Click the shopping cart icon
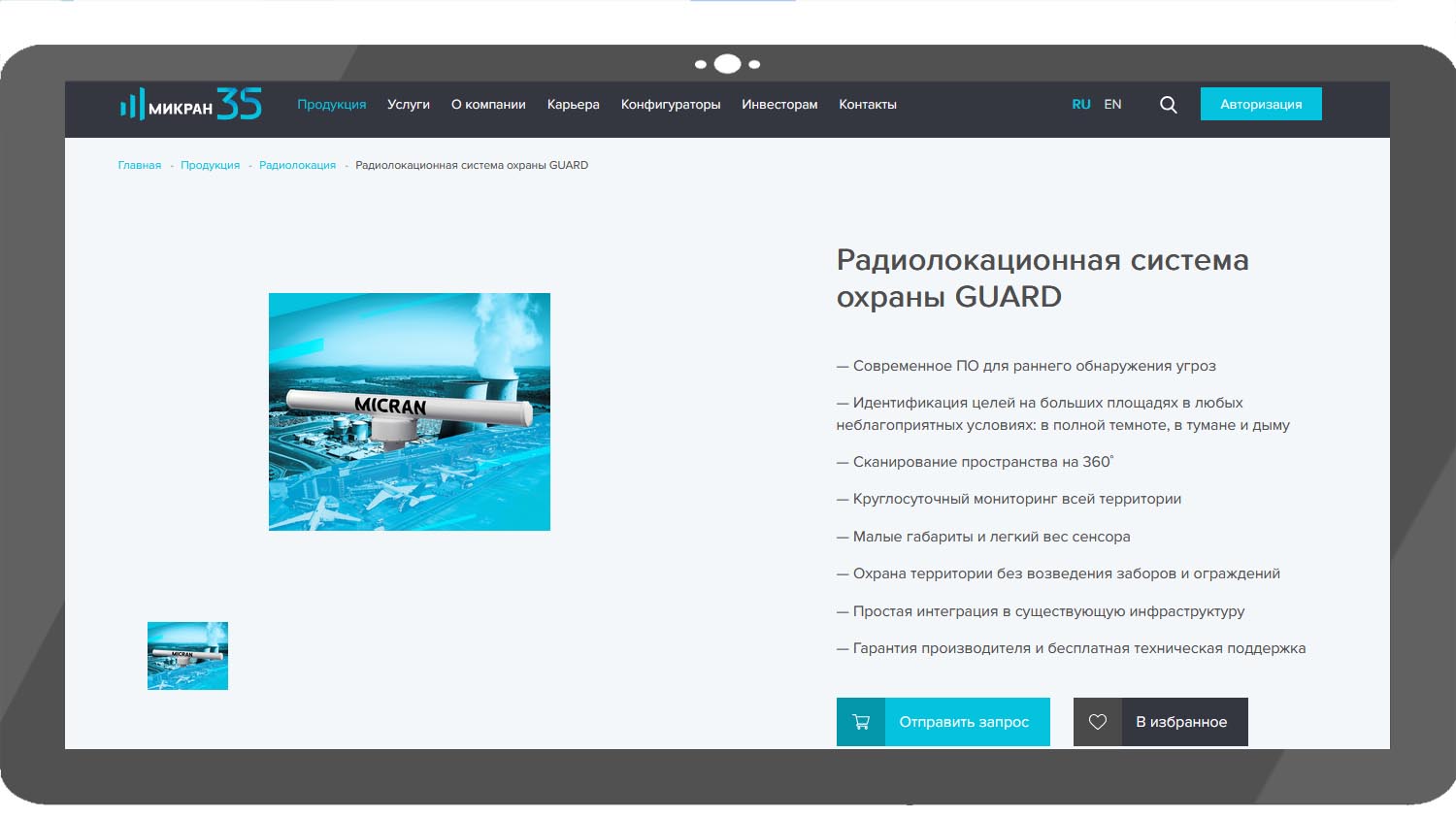The height and width of the screenshot is (818, 1456). click(x=861, y=722)
